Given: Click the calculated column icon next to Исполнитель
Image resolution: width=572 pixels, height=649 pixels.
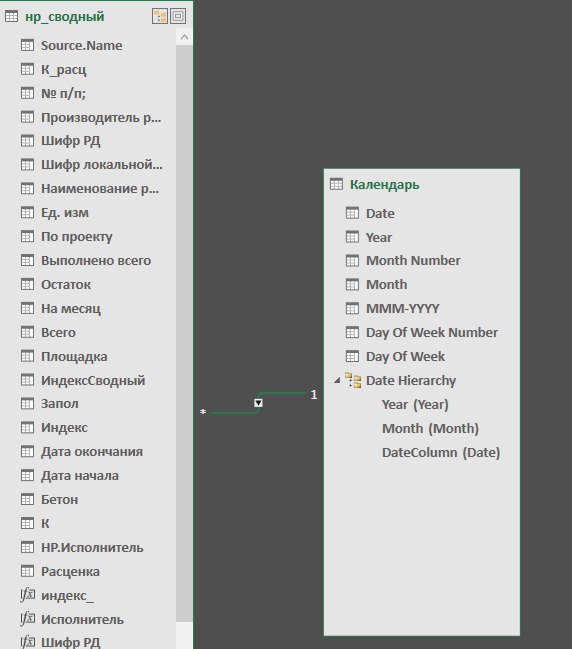Looking at the screenshot, I should [28, 619].
